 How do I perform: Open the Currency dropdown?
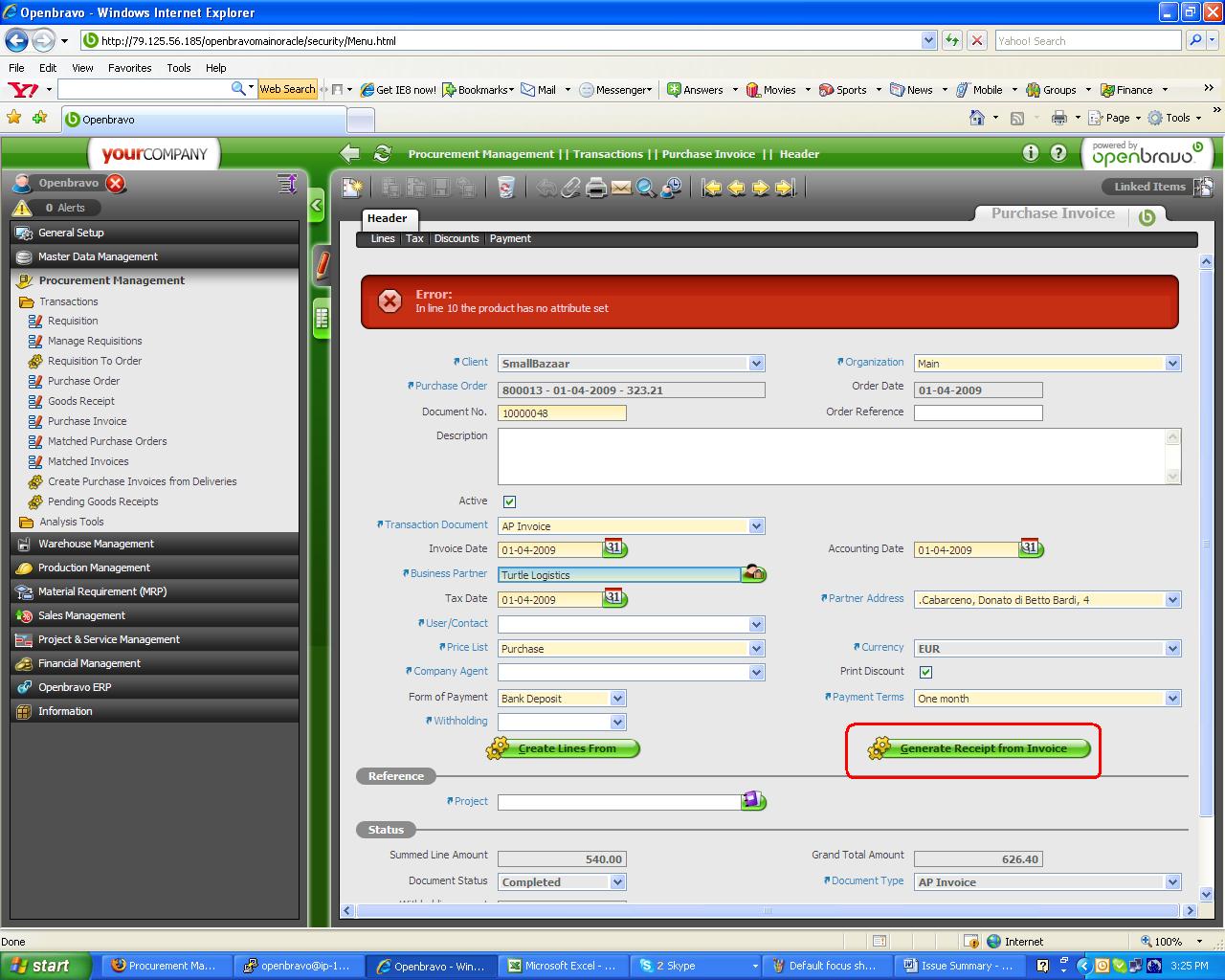[x=1173, y=649]
